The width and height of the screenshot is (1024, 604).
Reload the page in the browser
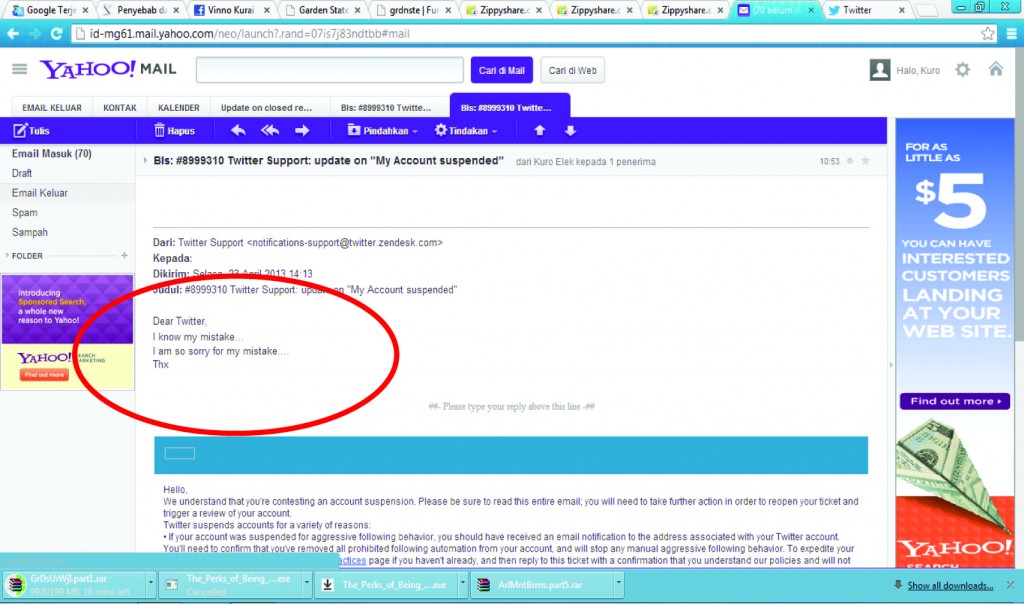pos(56,33)
